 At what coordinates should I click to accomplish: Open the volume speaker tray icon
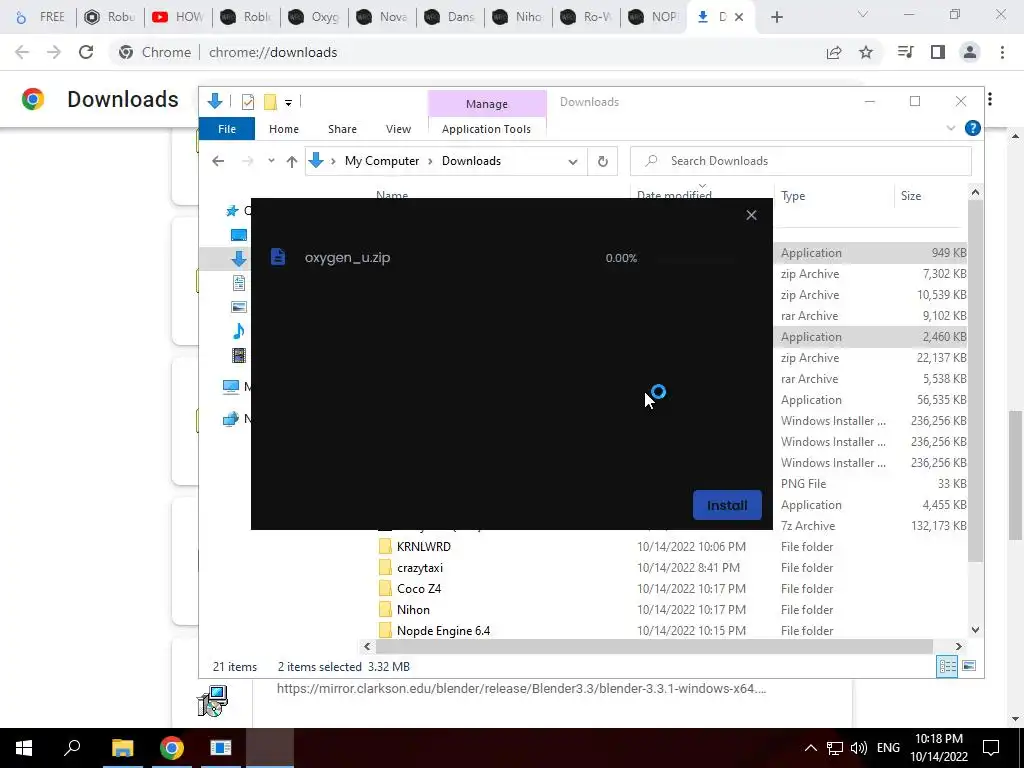[x=859, y=748]
